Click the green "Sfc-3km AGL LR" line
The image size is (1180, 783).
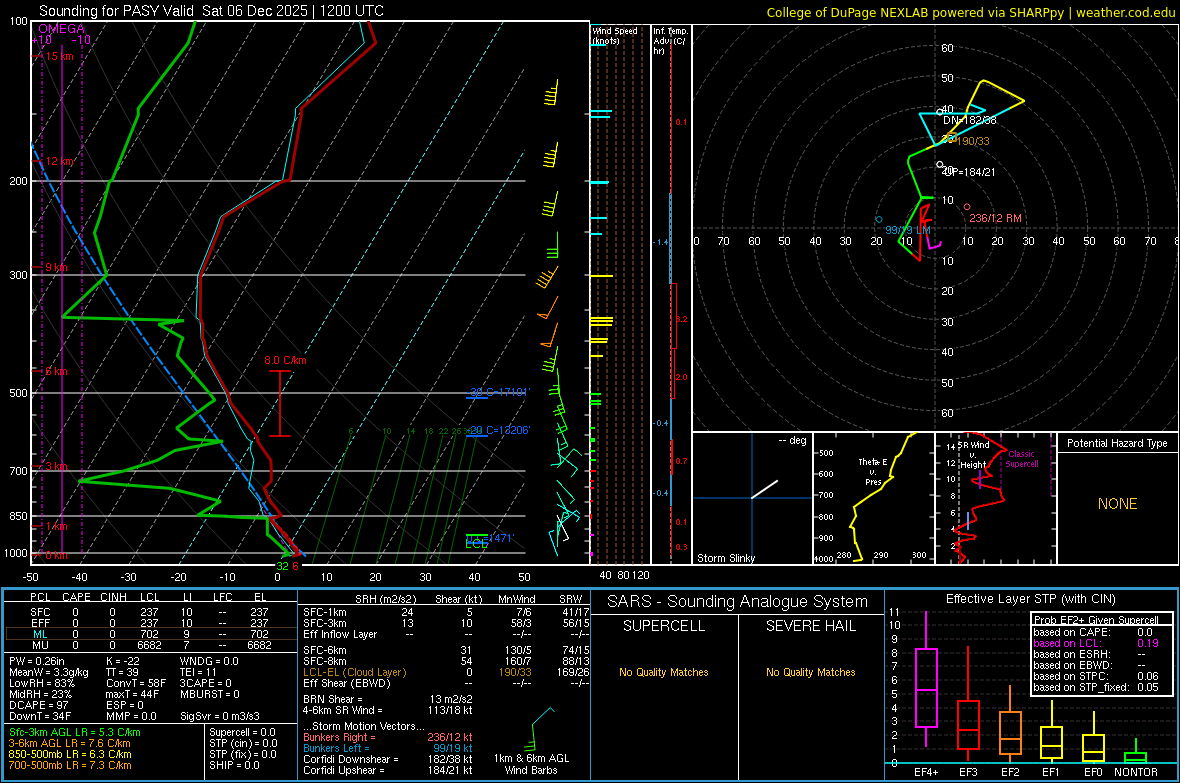[75, 732]
